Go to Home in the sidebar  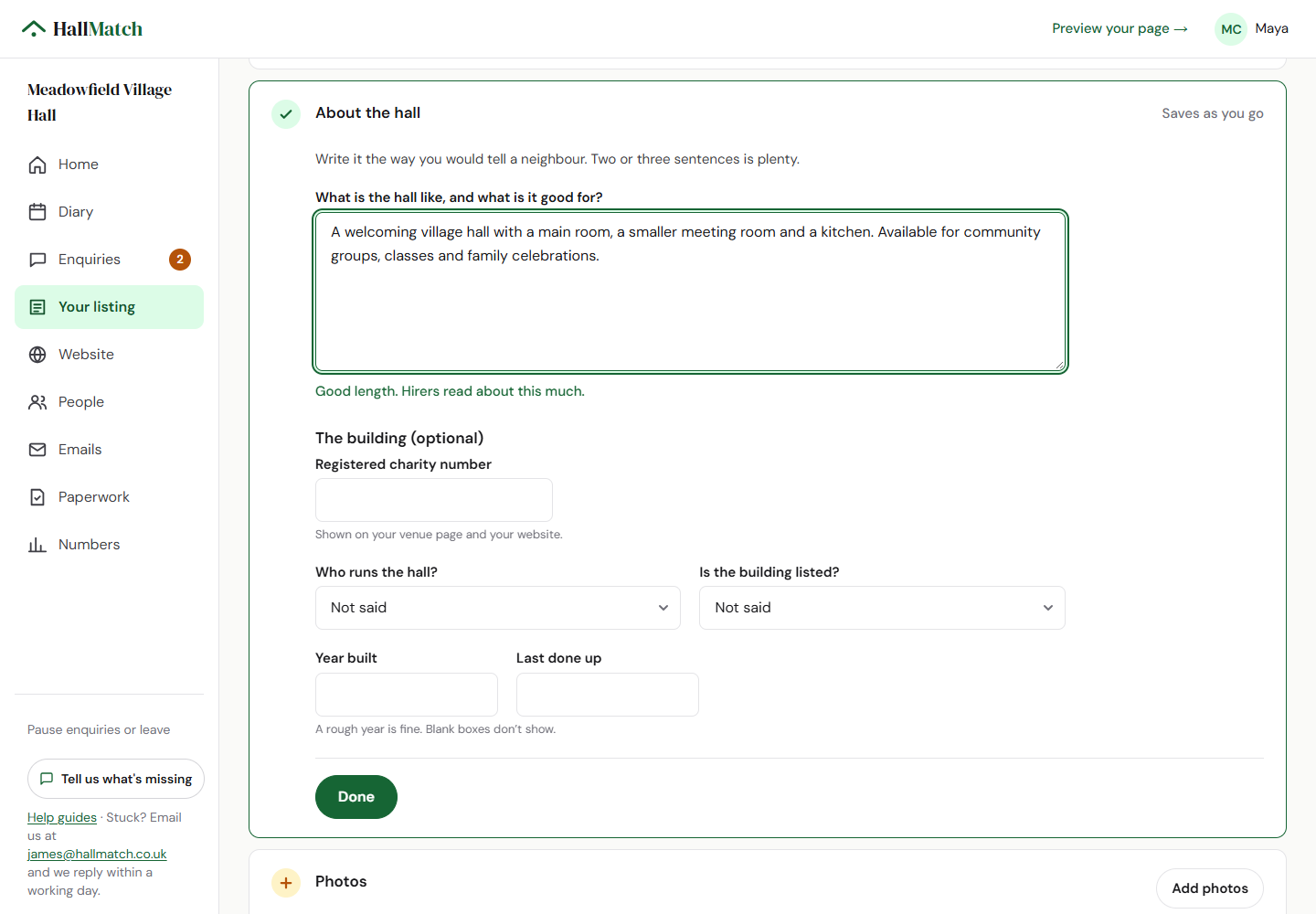coord(109,165)
